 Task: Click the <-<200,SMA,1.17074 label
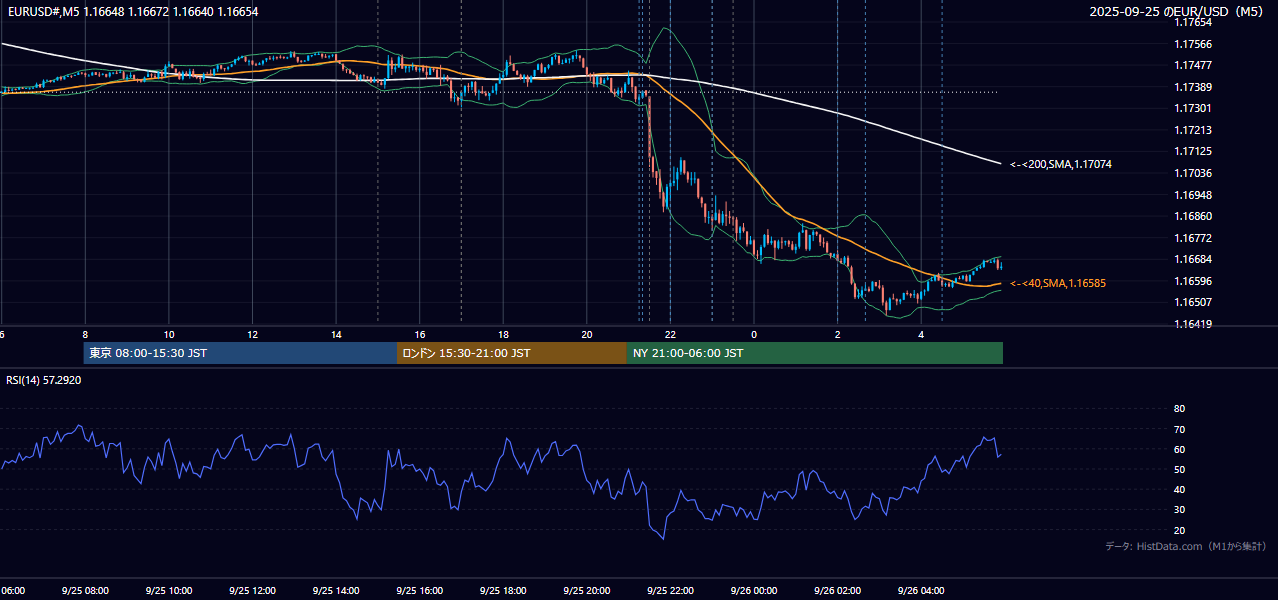tap(1061, 164)
